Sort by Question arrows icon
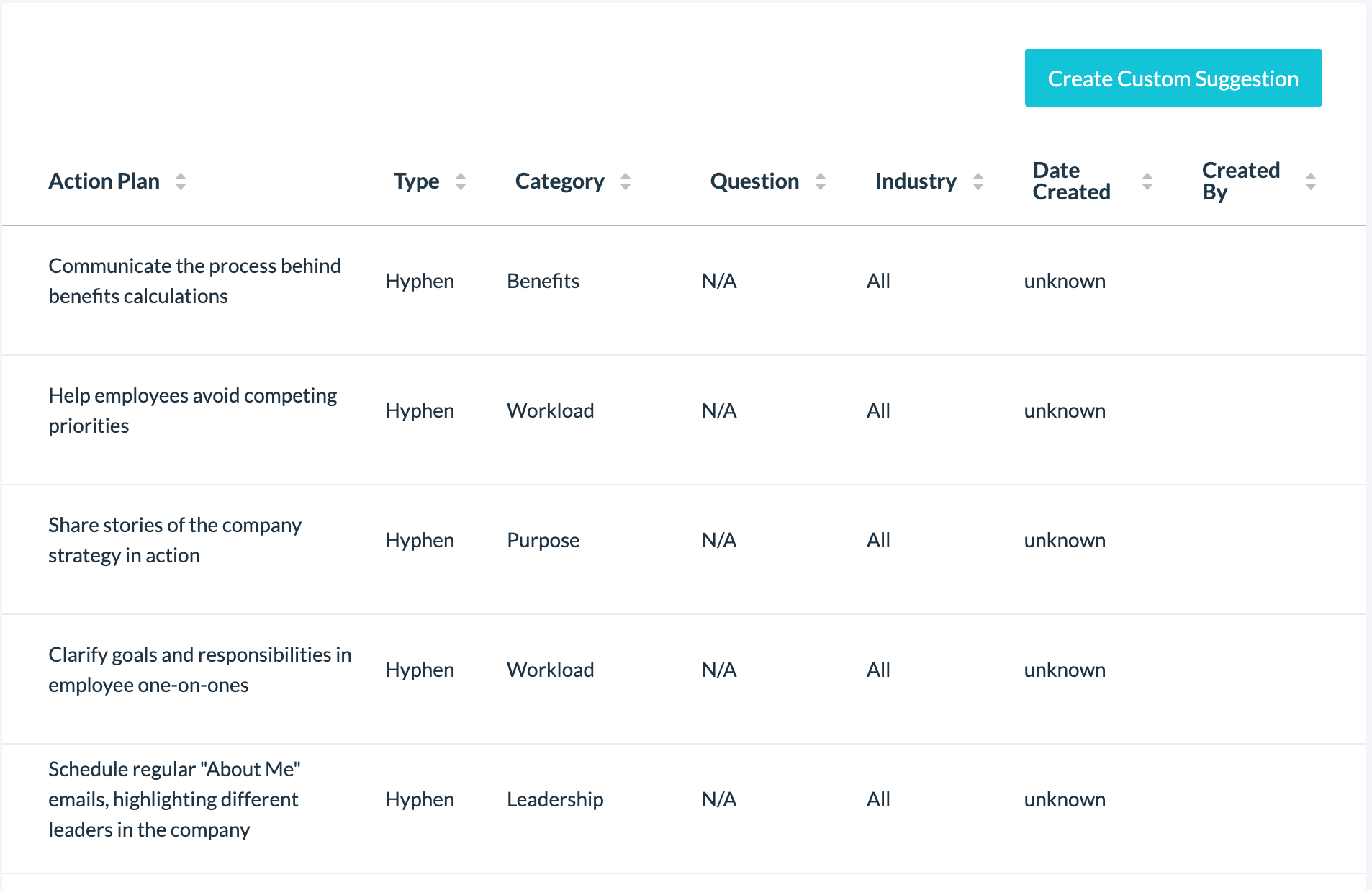The image size is (1372, 890). pos(821,181)
